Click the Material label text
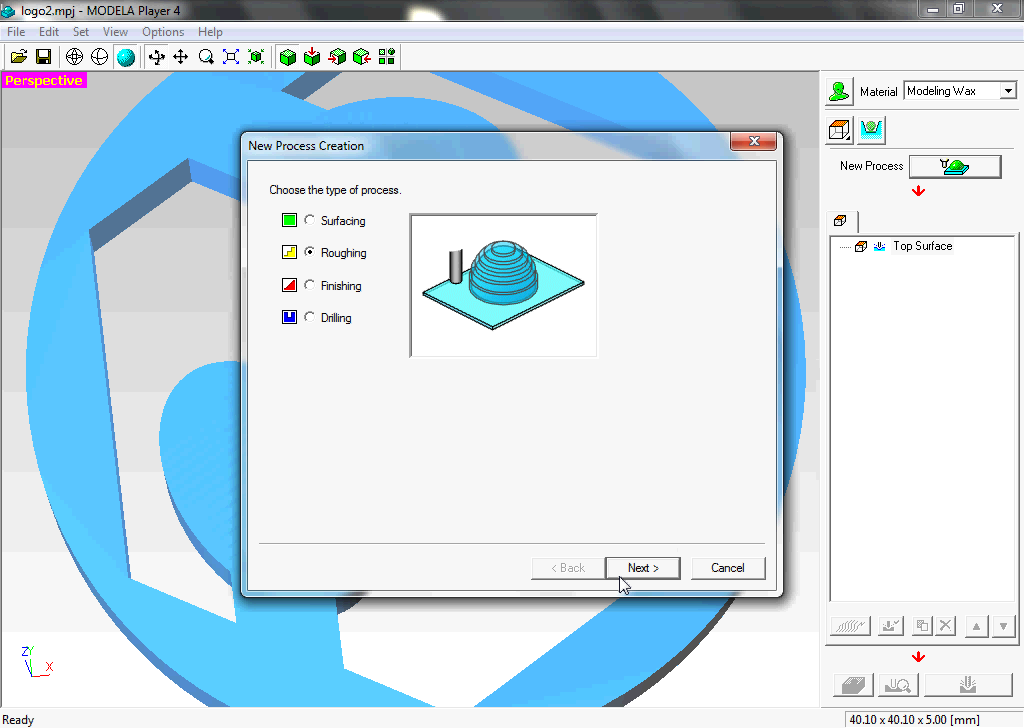 pyautogui.click(x=878, y=92)
